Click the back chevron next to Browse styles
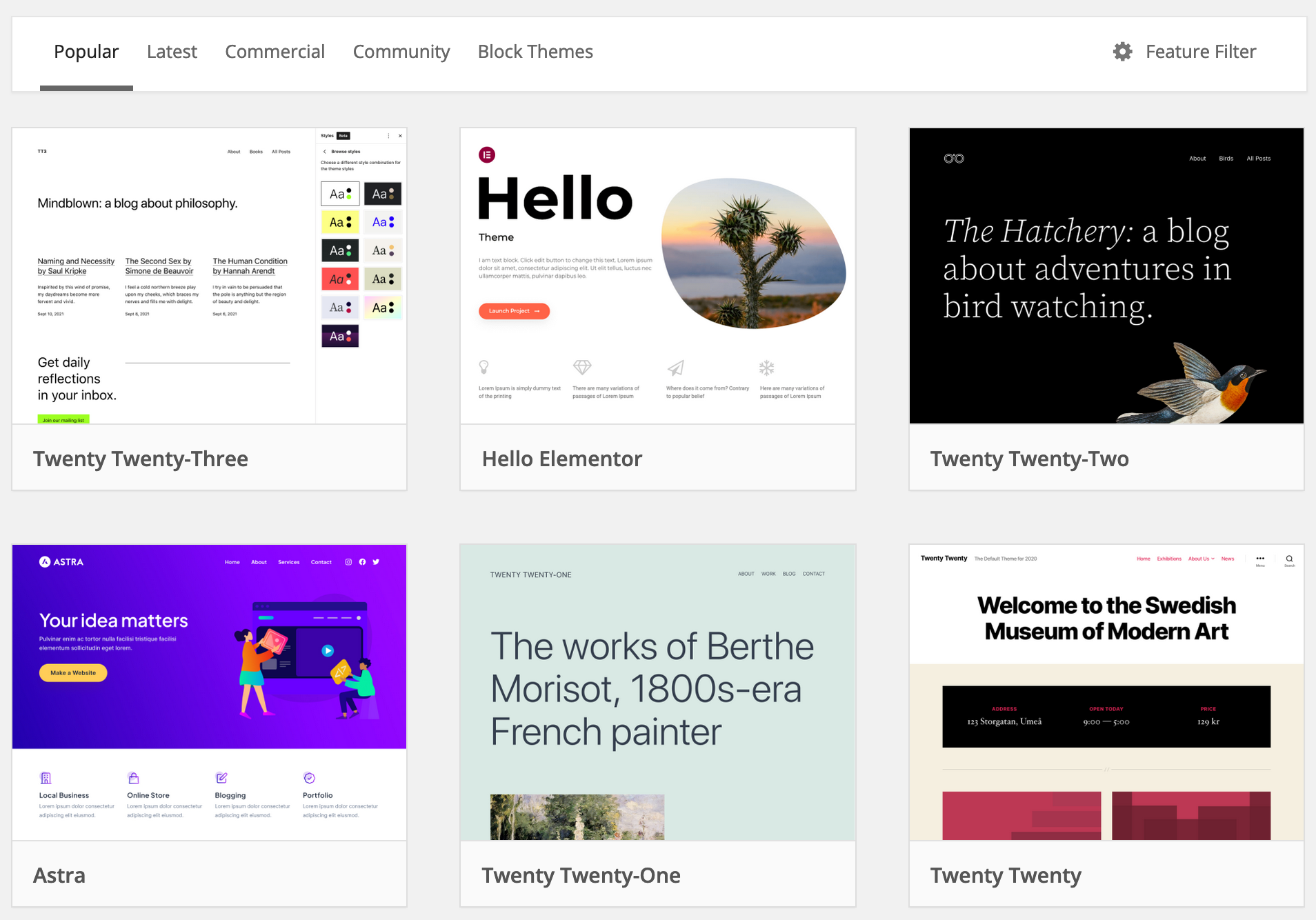The height and width of the screenshot is (920, 1316). (325, 152)
